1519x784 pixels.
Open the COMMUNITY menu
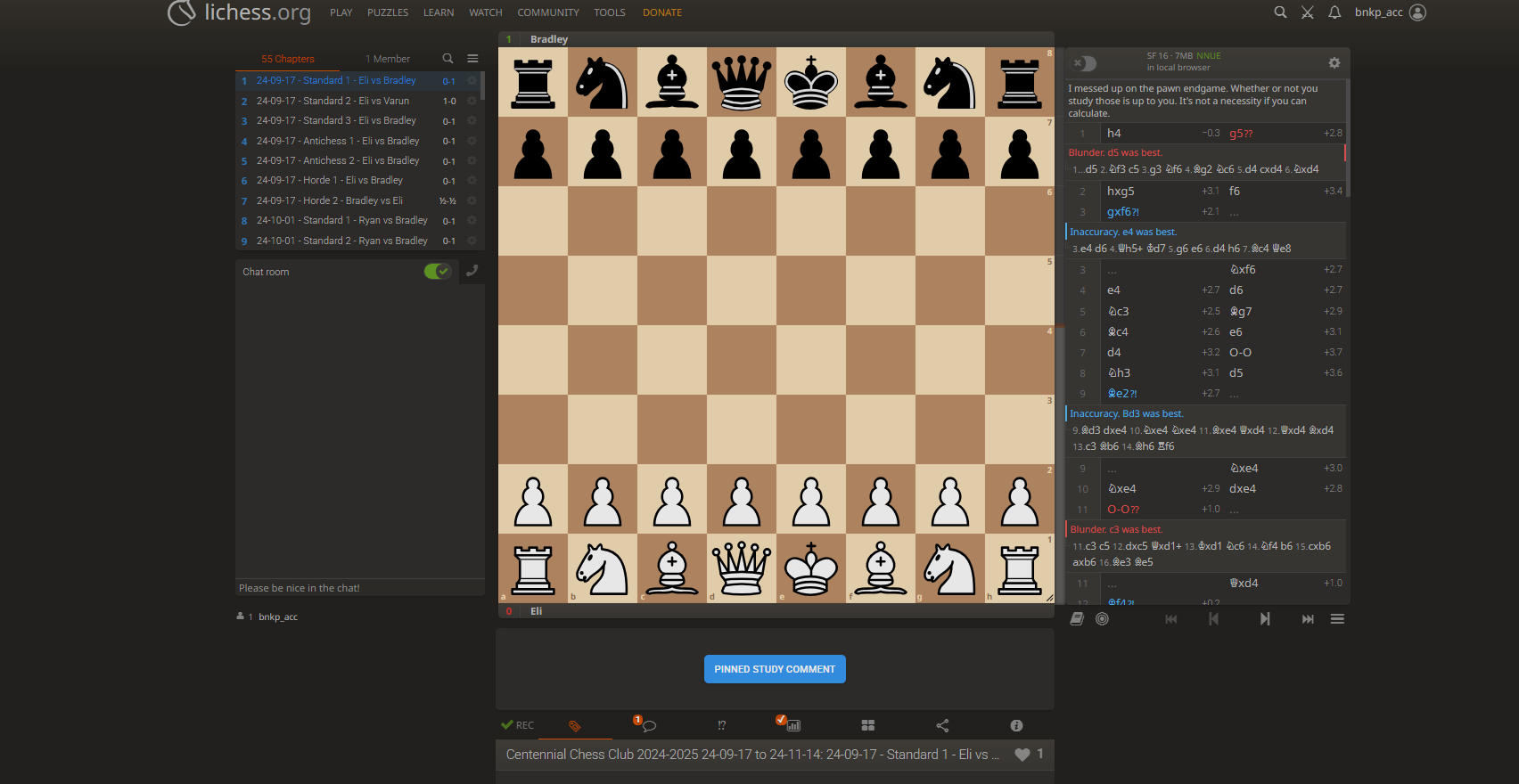coord(548,12)
